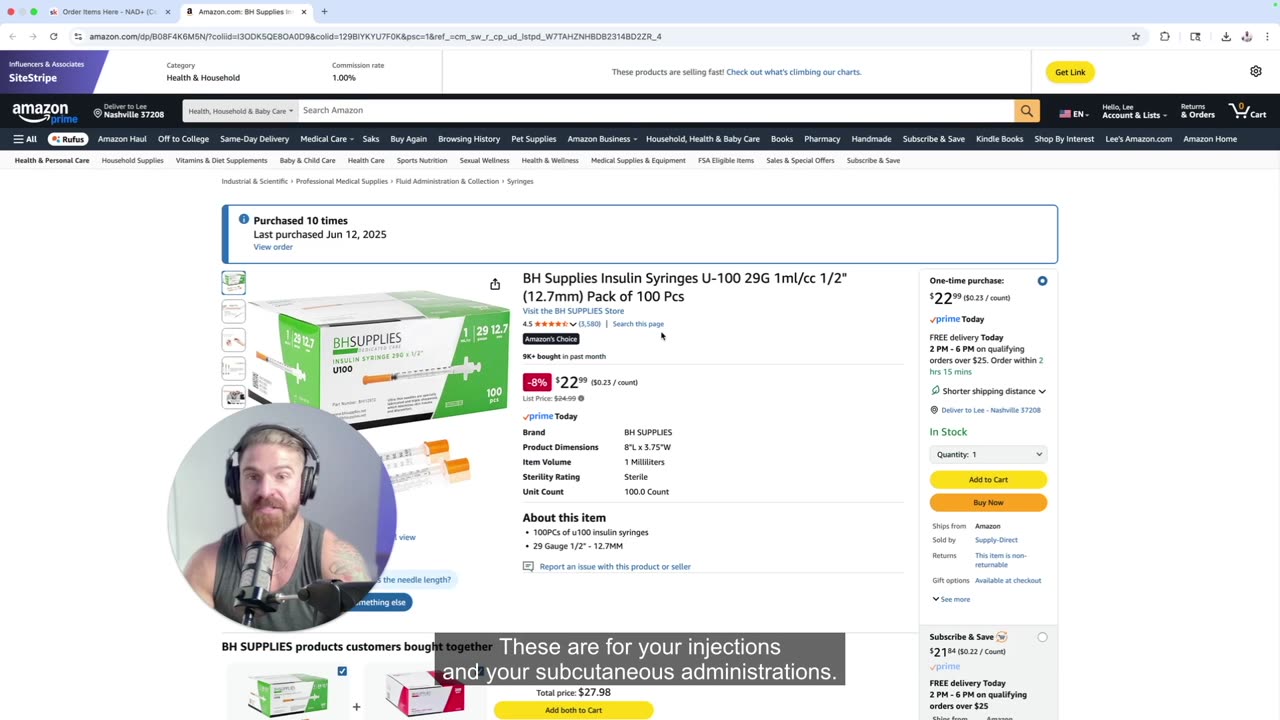
Task: Click the browser back arrow
Action: [12, 36]
